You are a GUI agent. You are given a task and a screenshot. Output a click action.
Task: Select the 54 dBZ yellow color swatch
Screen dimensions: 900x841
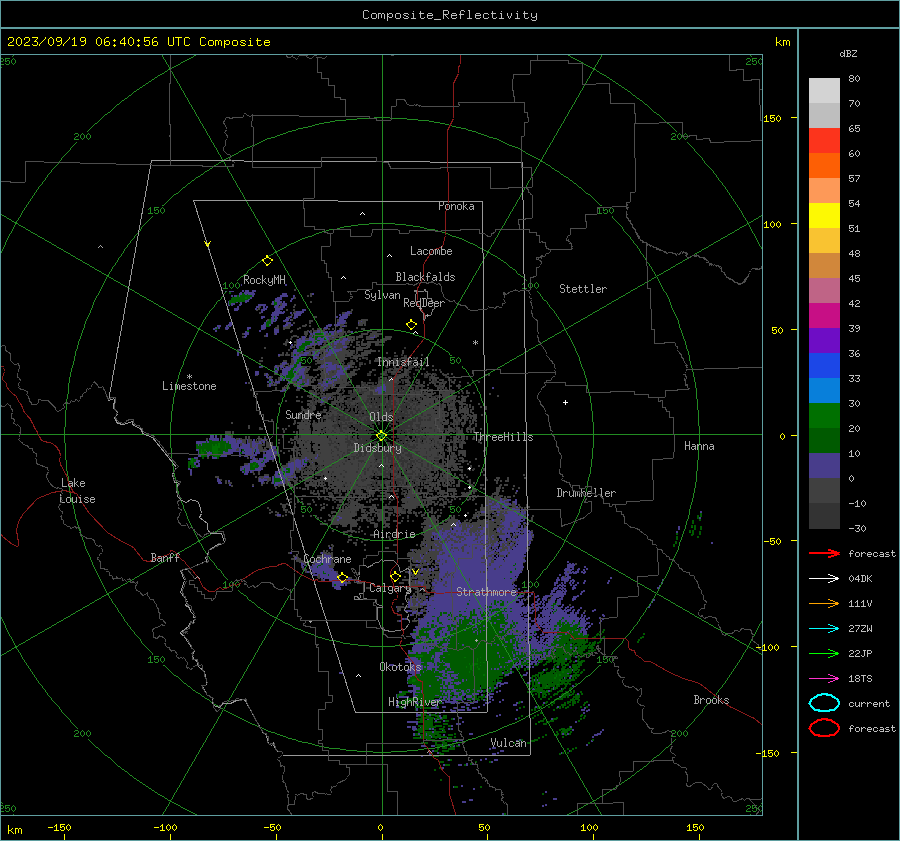coord(824,215)
